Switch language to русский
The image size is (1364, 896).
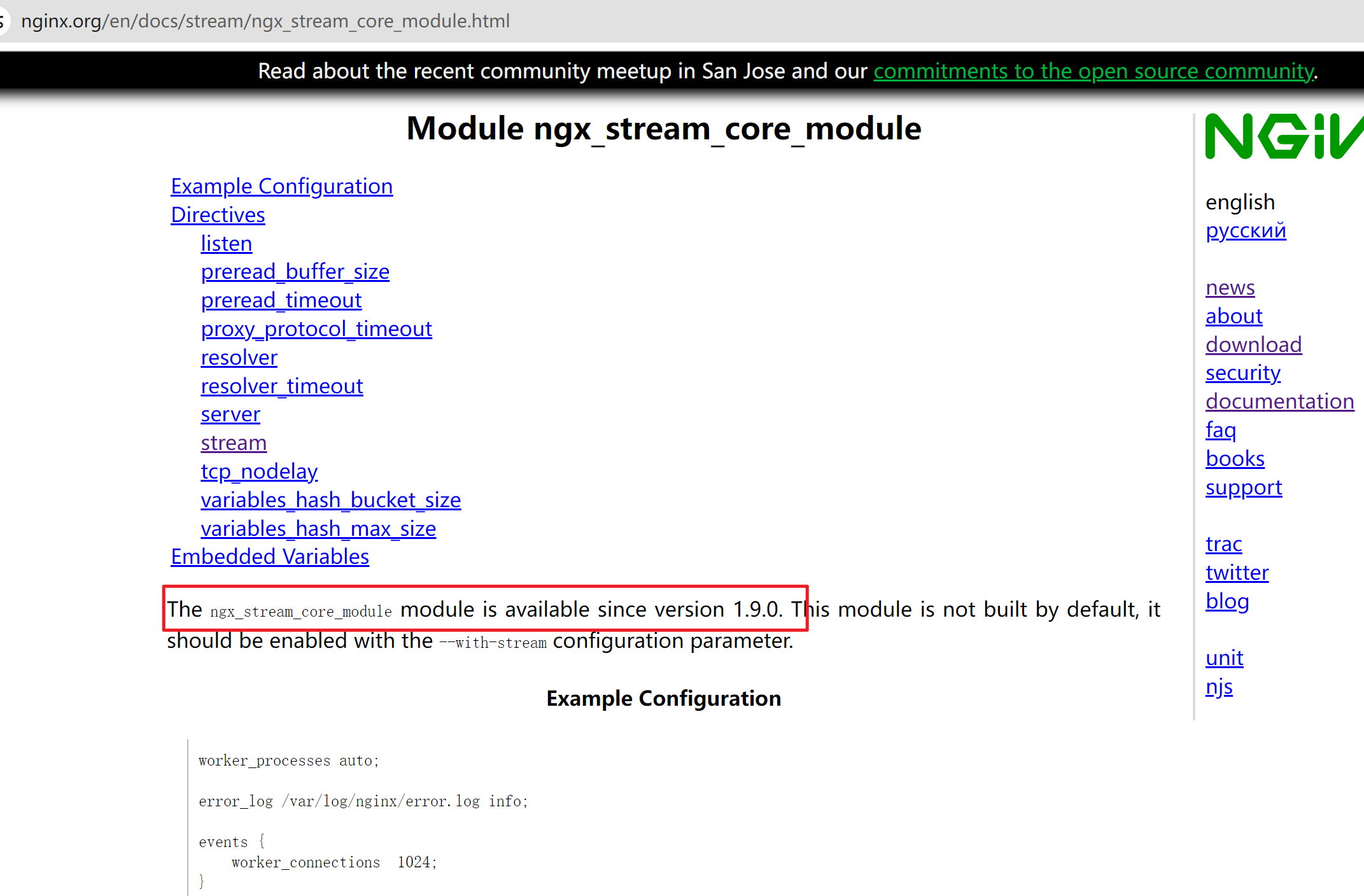tap(1245, 230)
